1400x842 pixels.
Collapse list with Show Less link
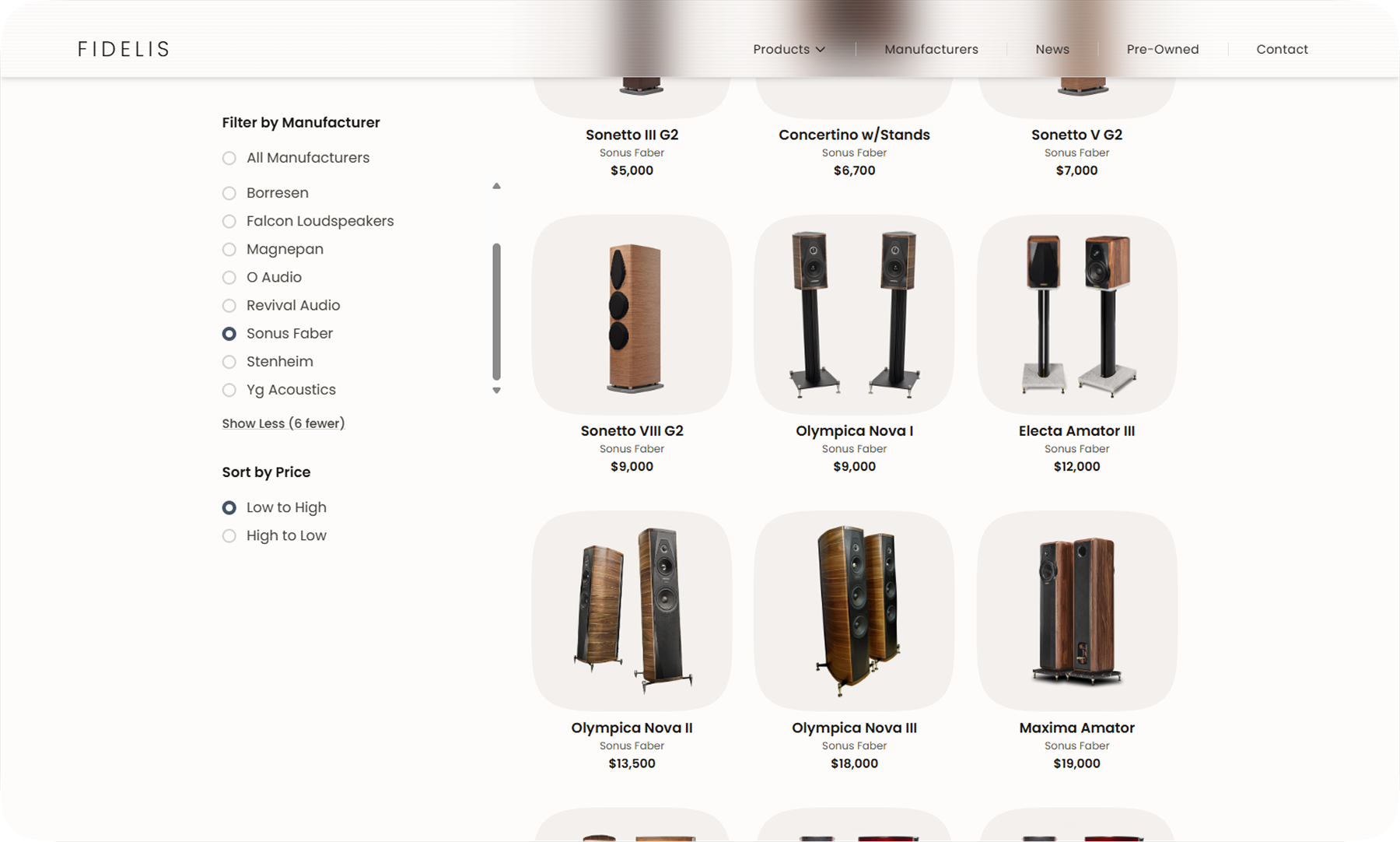pos(283,423)
